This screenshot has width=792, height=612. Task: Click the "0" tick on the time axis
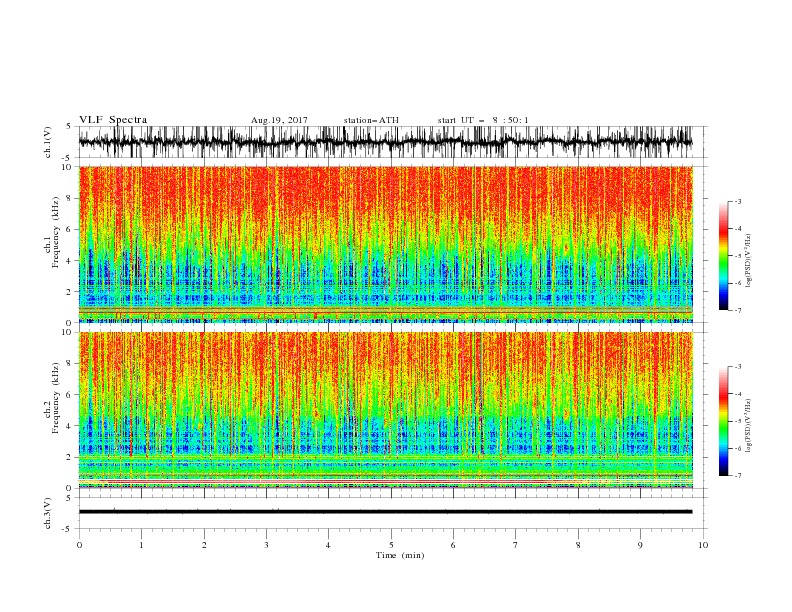coord(79,545)
